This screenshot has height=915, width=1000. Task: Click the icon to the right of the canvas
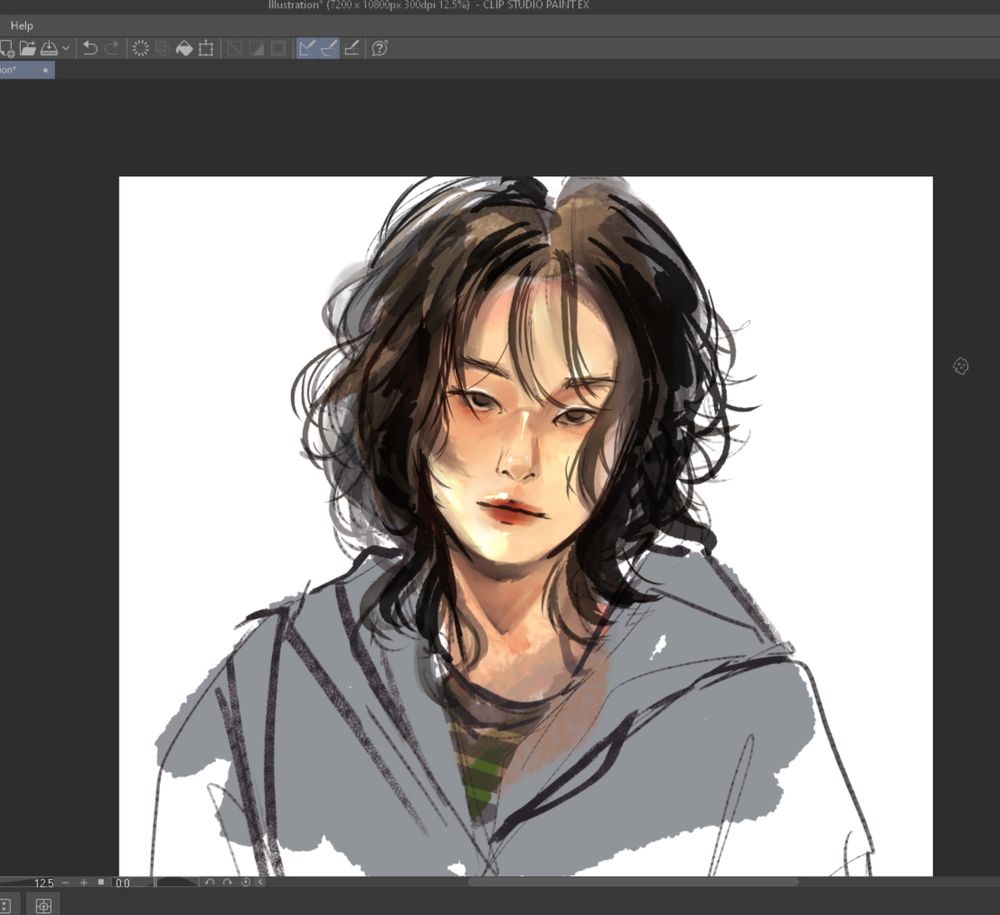(960, 366)
